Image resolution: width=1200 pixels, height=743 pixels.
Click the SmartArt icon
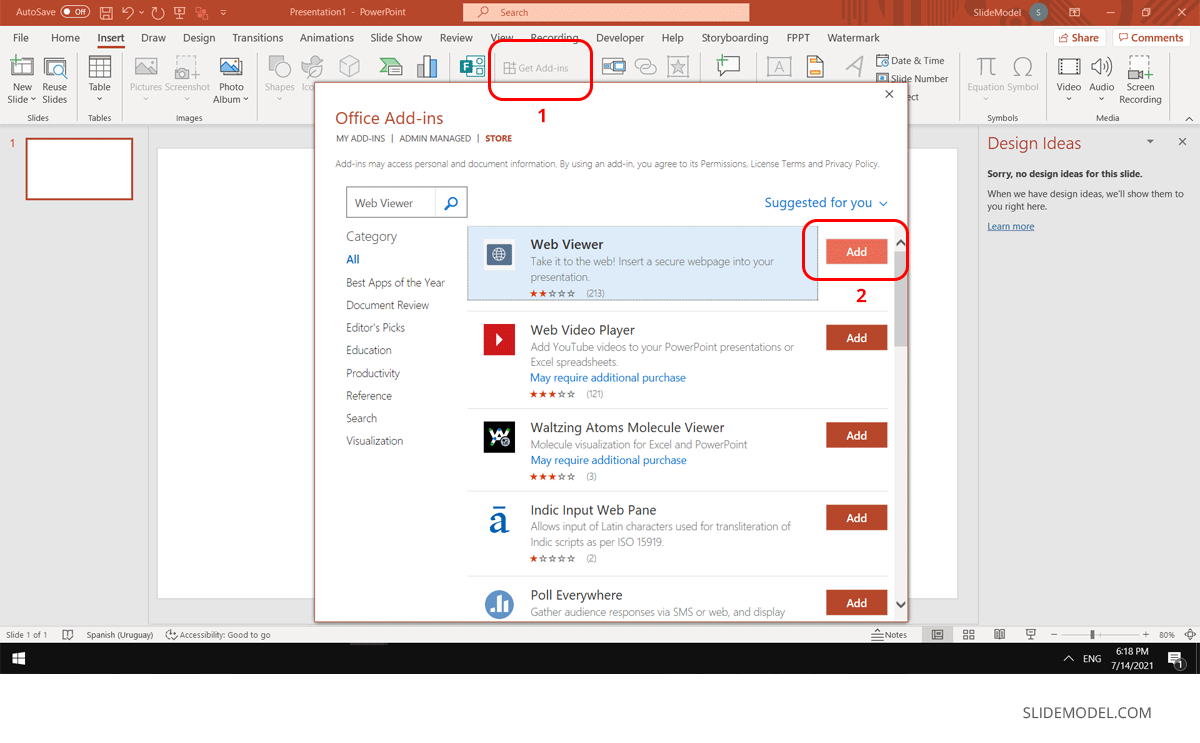tap(390, 67)
